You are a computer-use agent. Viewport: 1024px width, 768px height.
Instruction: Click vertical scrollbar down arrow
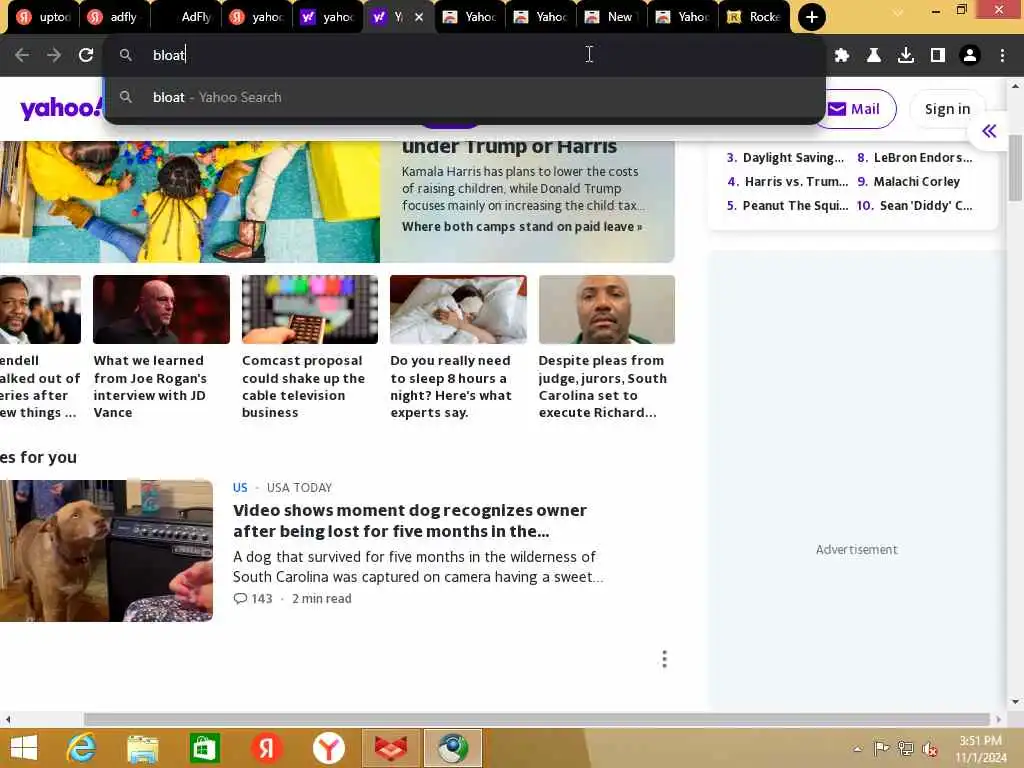pos(1015,702)
